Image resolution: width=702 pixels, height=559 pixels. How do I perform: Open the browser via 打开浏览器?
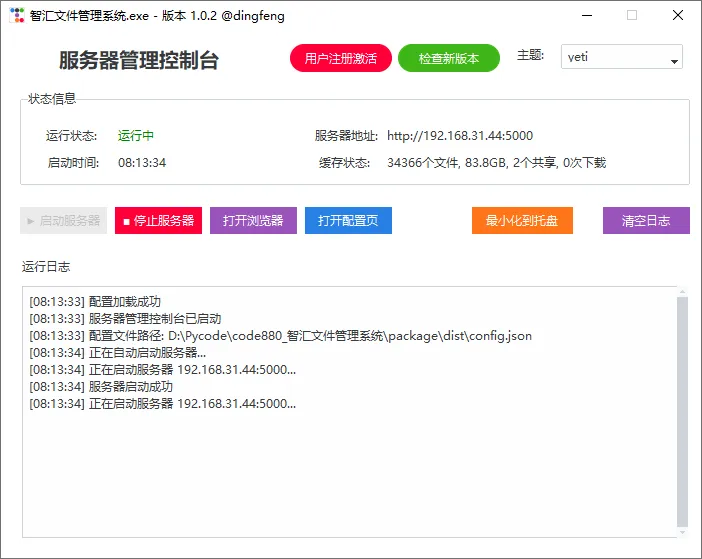(253, 221)
